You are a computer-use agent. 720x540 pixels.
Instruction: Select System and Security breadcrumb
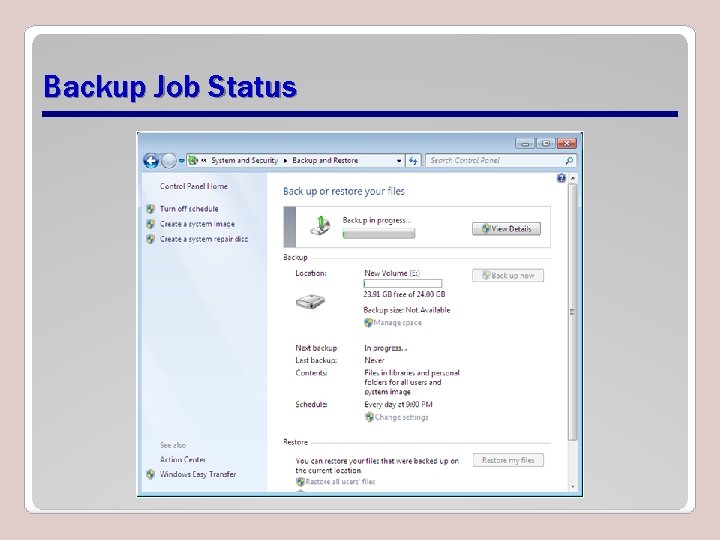(x=244, y=160)
